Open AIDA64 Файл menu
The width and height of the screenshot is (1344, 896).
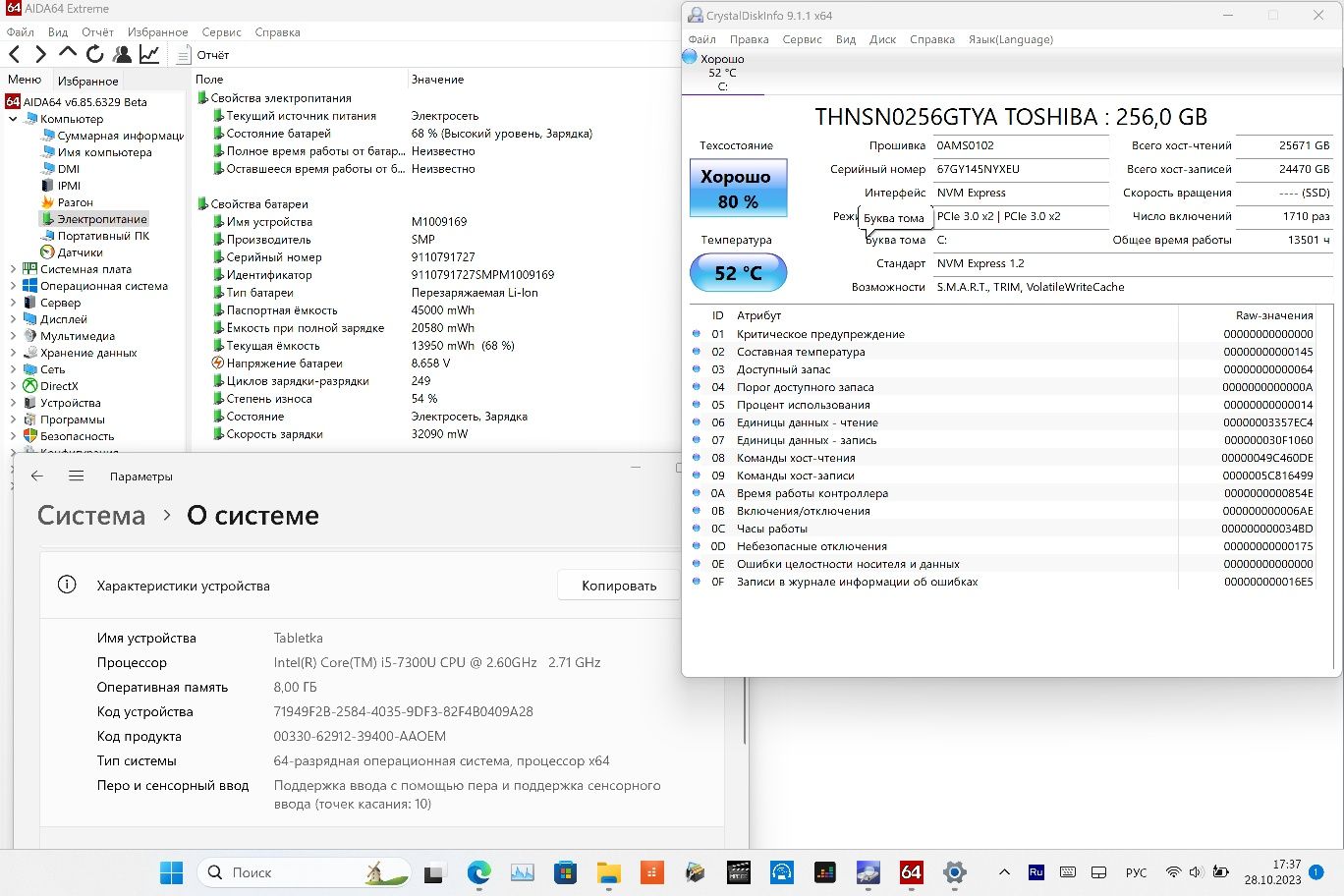[21, 32]
